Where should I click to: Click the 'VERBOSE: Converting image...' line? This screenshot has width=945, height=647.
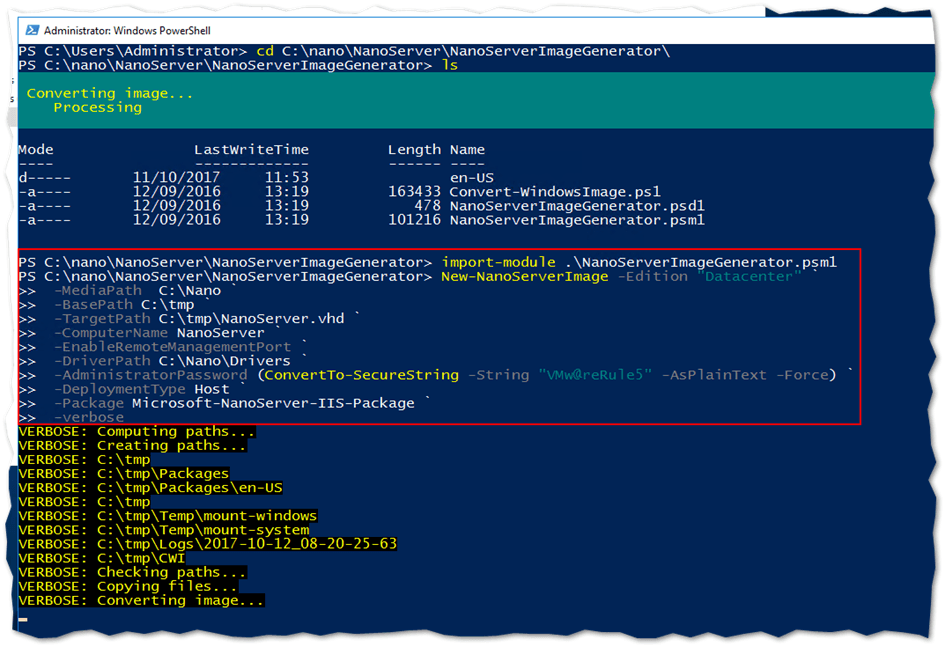142,601
